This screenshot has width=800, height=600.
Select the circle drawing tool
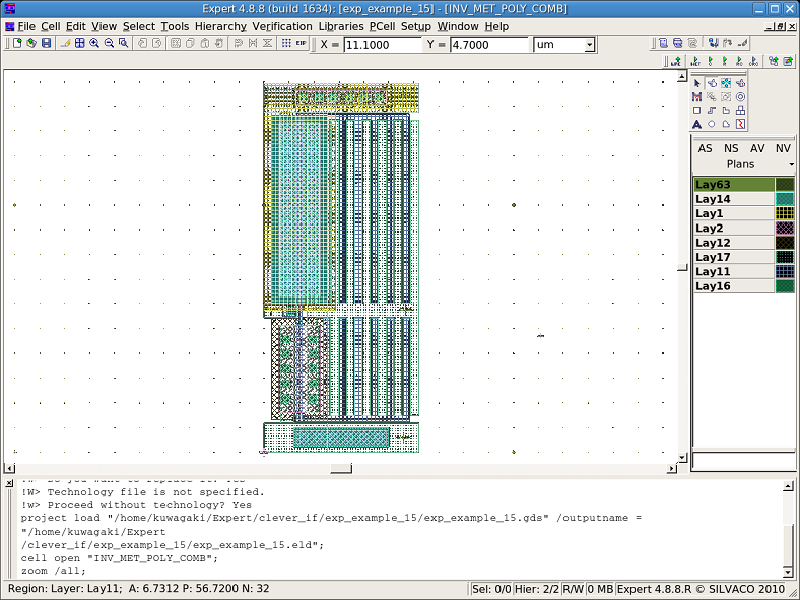coord(712,125)
